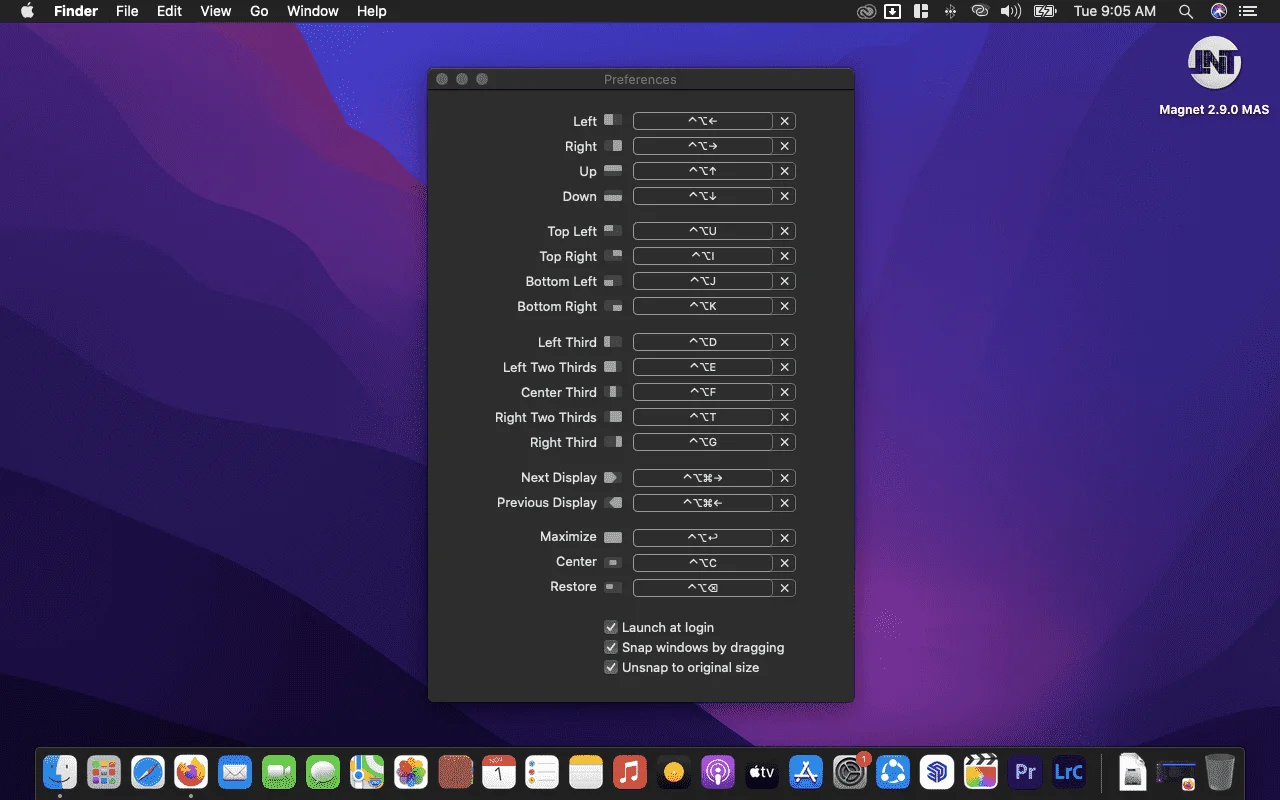Uncheck Snap windows by dragging

tap(611, 647)
